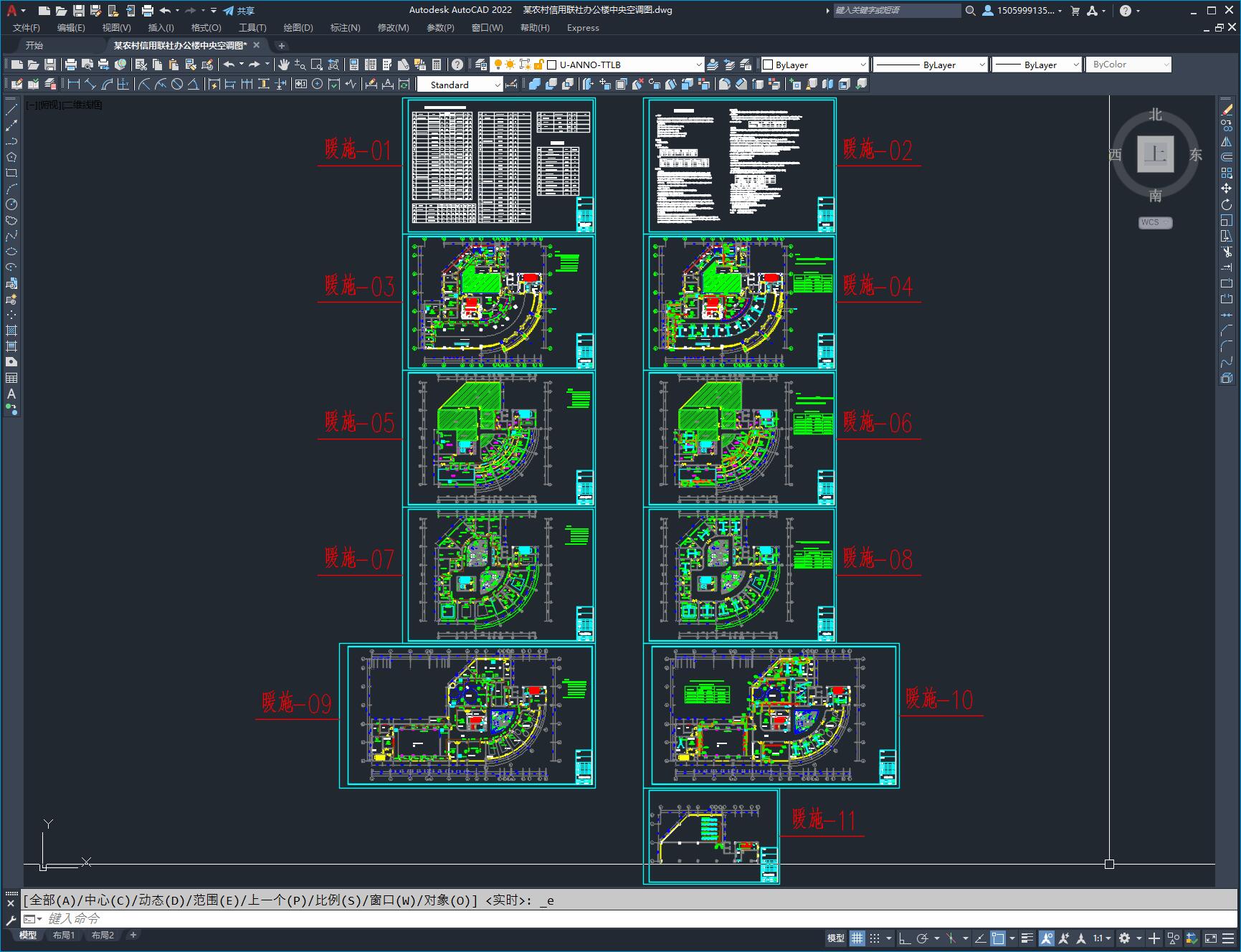This screenshot has width=1241, height=952.
Task: Select the Linear dimension tool
Action: [x=73, y=85]
